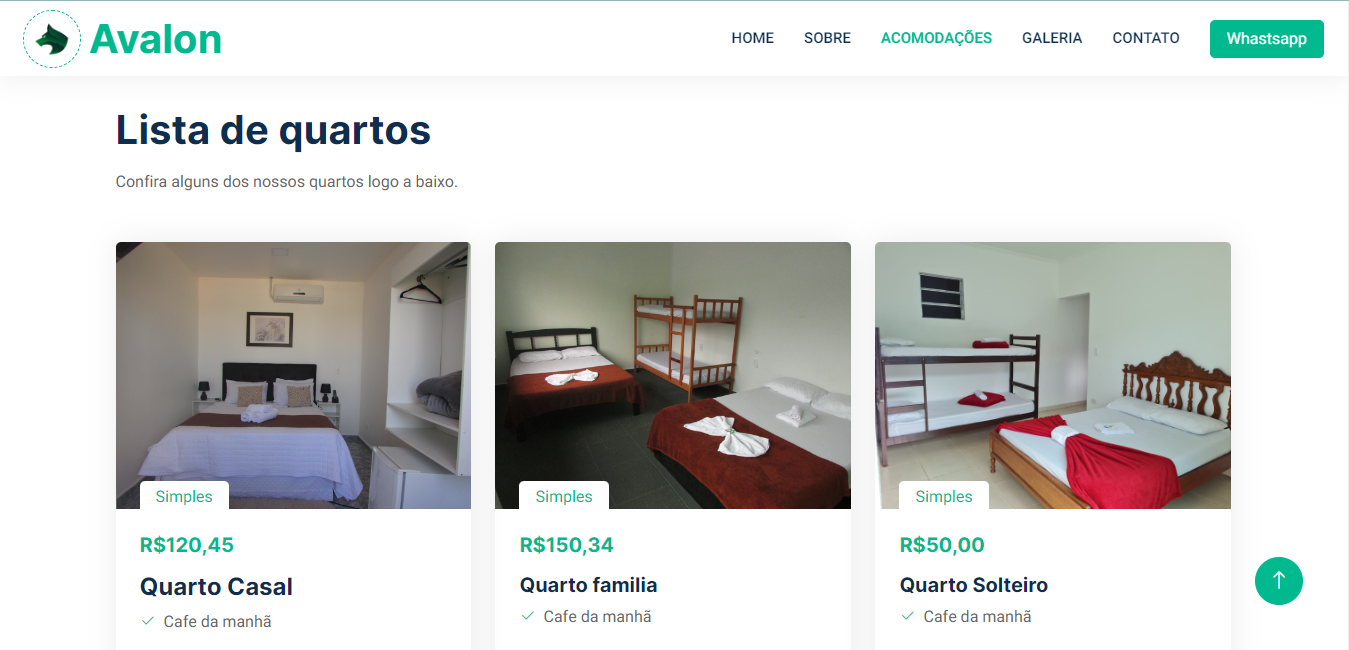The image size is (1349, 650).
Task: Select the ACOMODAÇÕES nav item
Action: 936,38
